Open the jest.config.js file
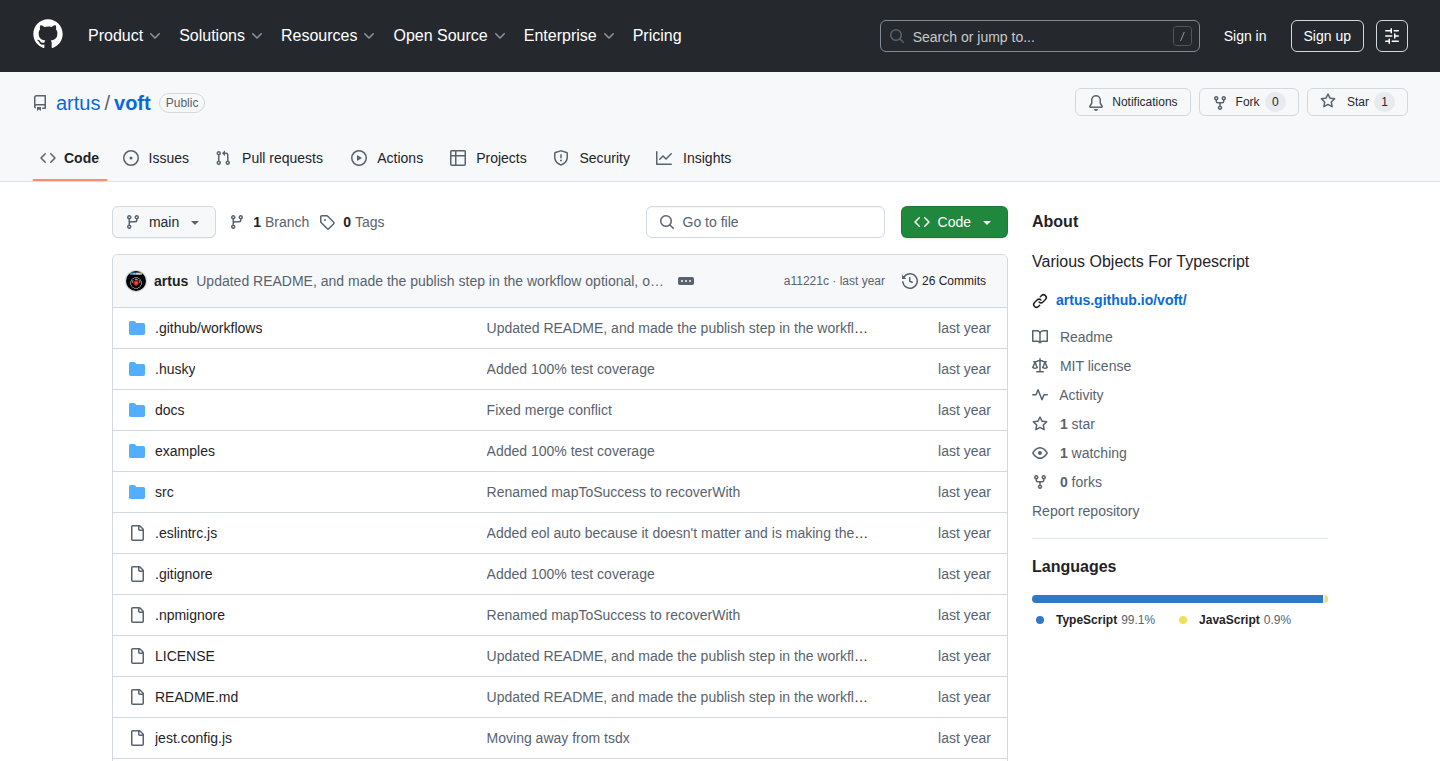 pyautogui.click(x=193, y=738)
